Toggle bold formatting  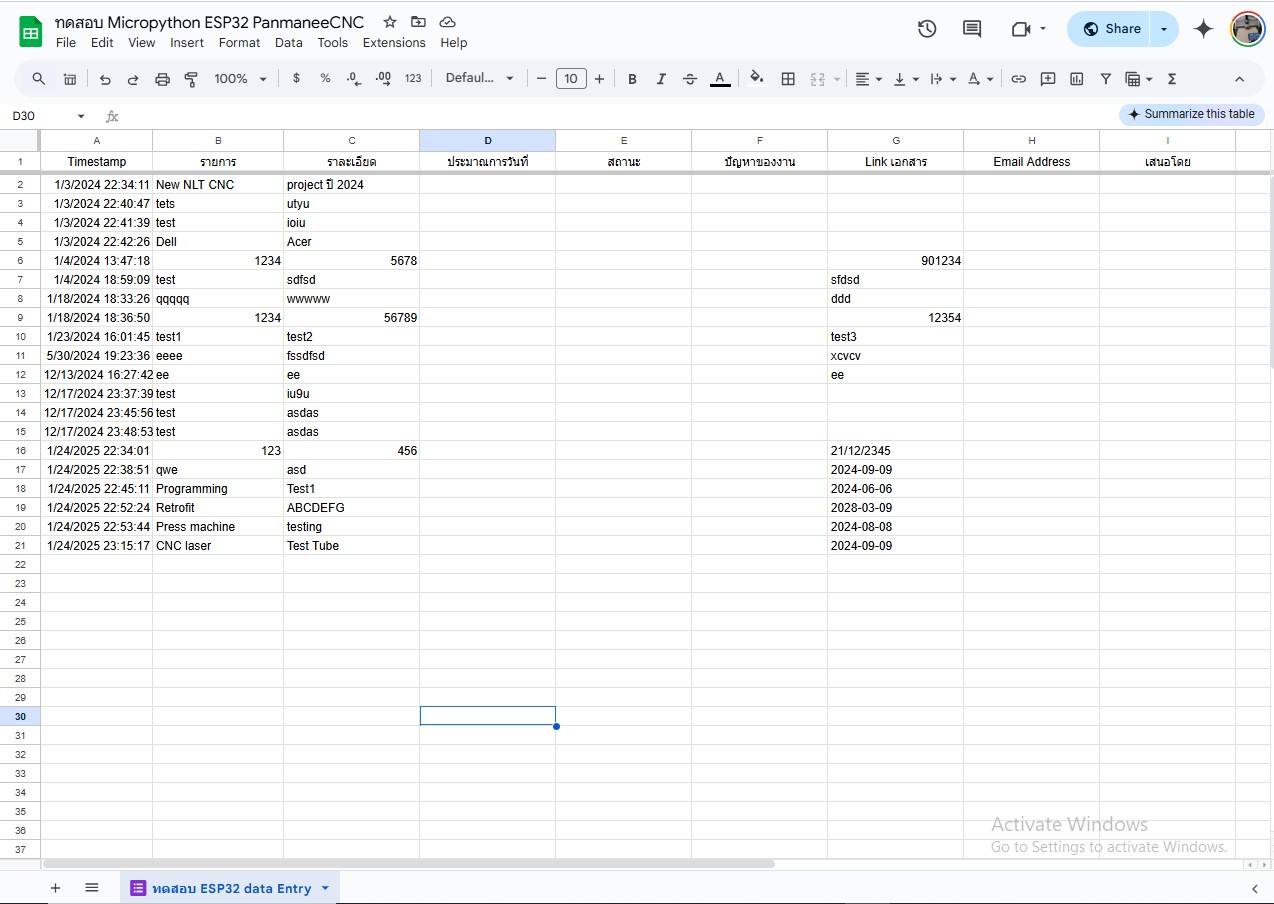pyautogui.click(x=632, y=79)
